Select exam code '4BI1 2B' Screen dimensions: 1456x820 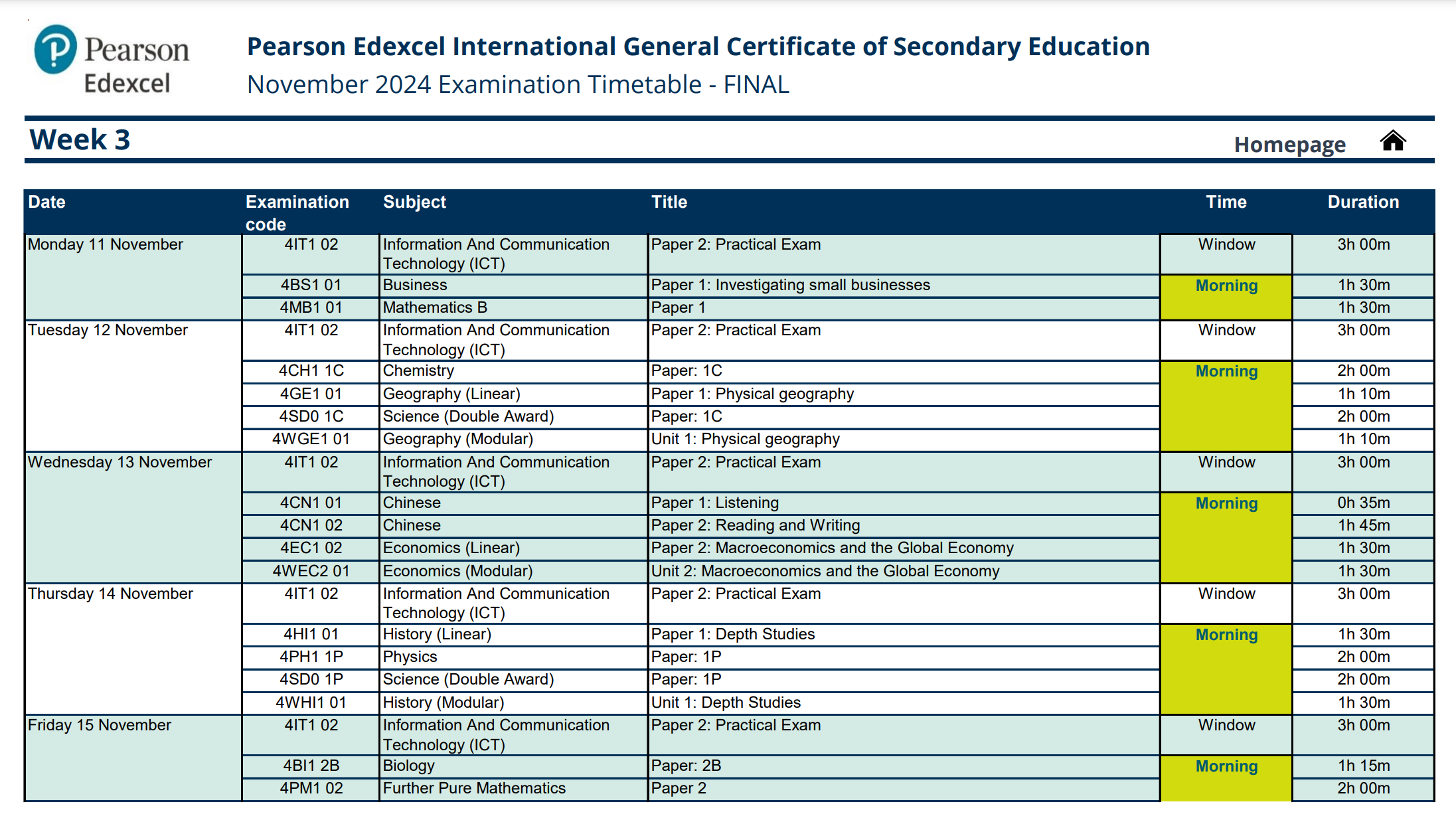(x=311, y=766)
